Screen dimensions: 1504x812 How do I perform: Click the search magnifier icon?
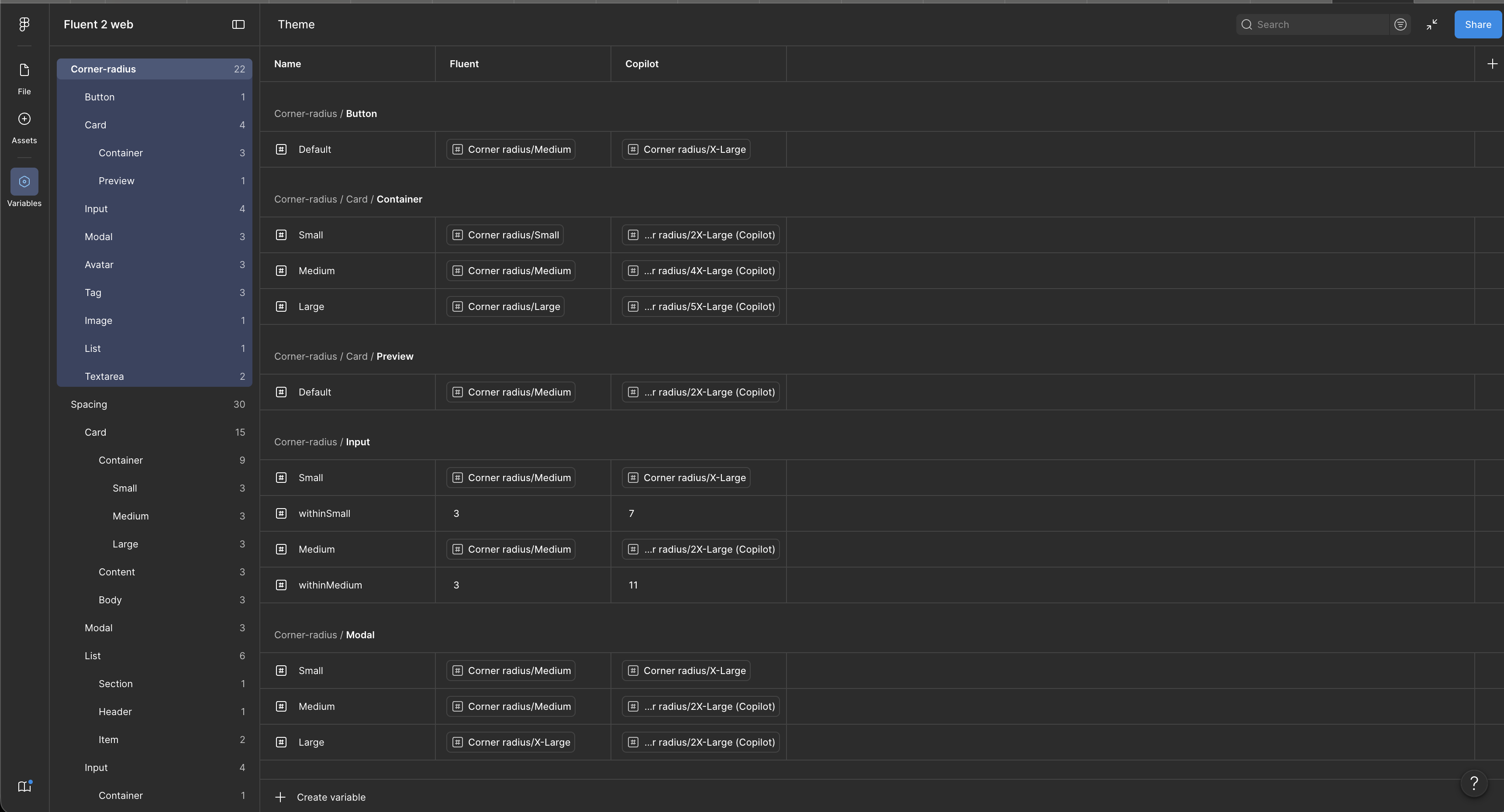tap(1246, 24)
